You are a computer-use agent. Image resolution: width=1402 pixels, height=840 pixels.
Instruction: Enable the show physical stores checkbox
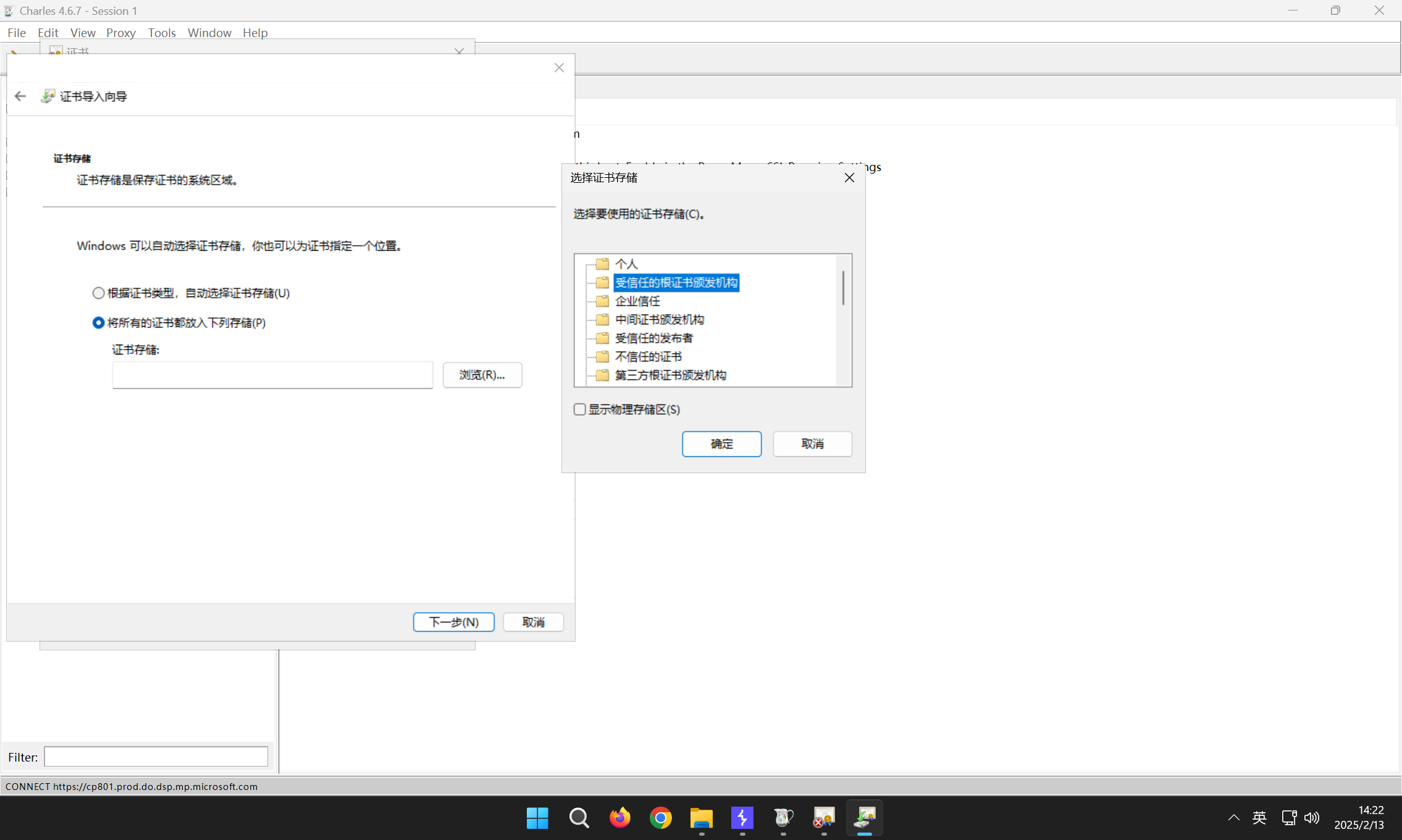[x=579, y=409]
